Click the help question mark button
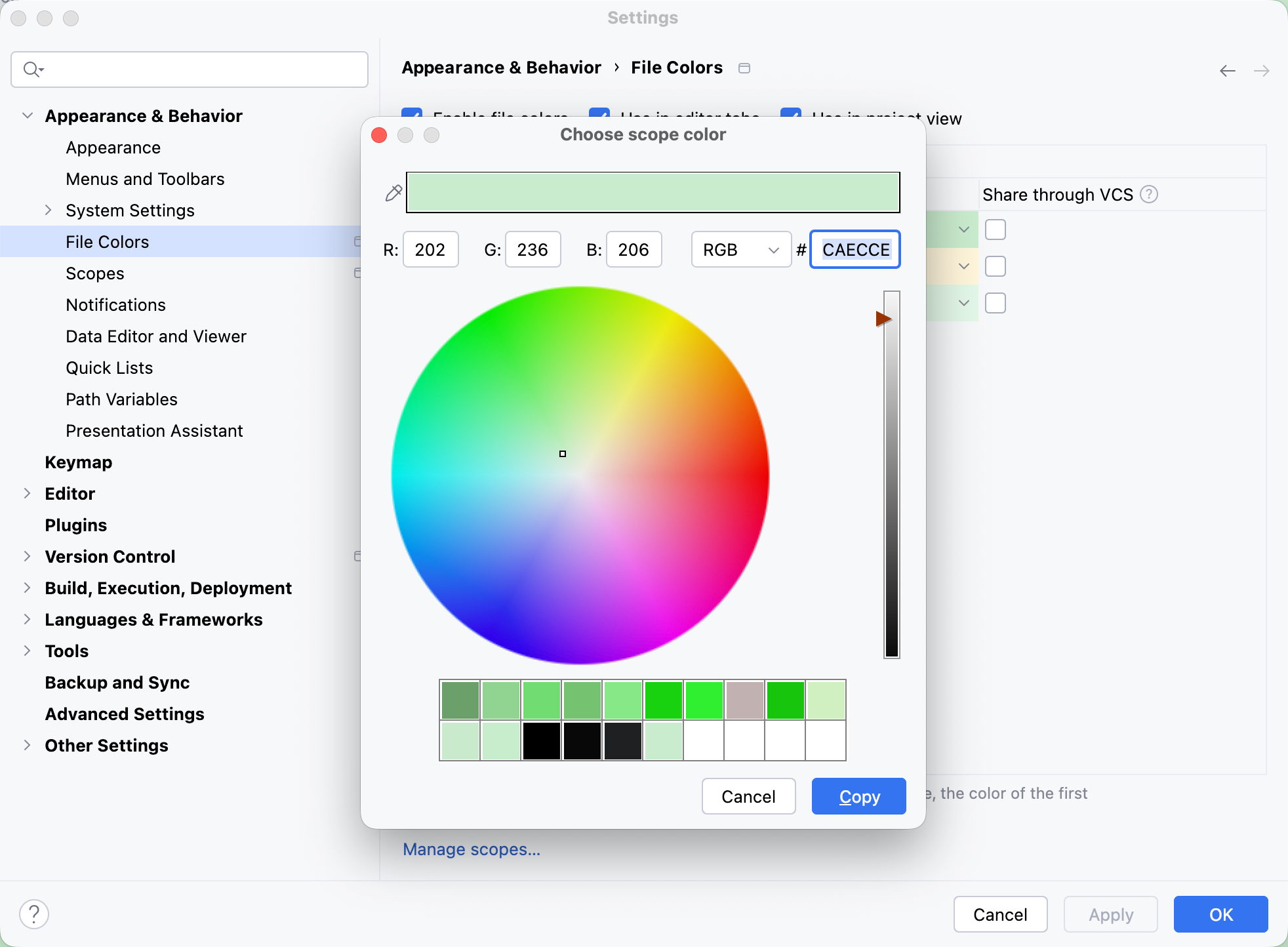Viewport: 1288px width, 947px height. point(34,914)
